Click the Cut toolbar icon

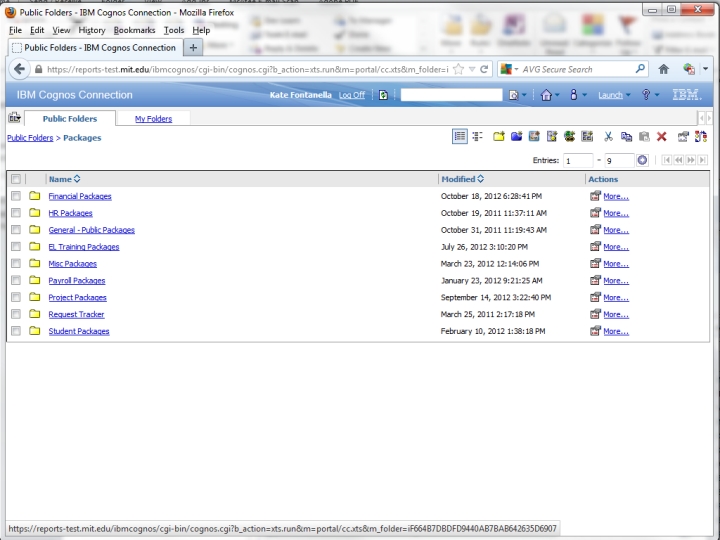pyautogui.click(x=608, y=137)
